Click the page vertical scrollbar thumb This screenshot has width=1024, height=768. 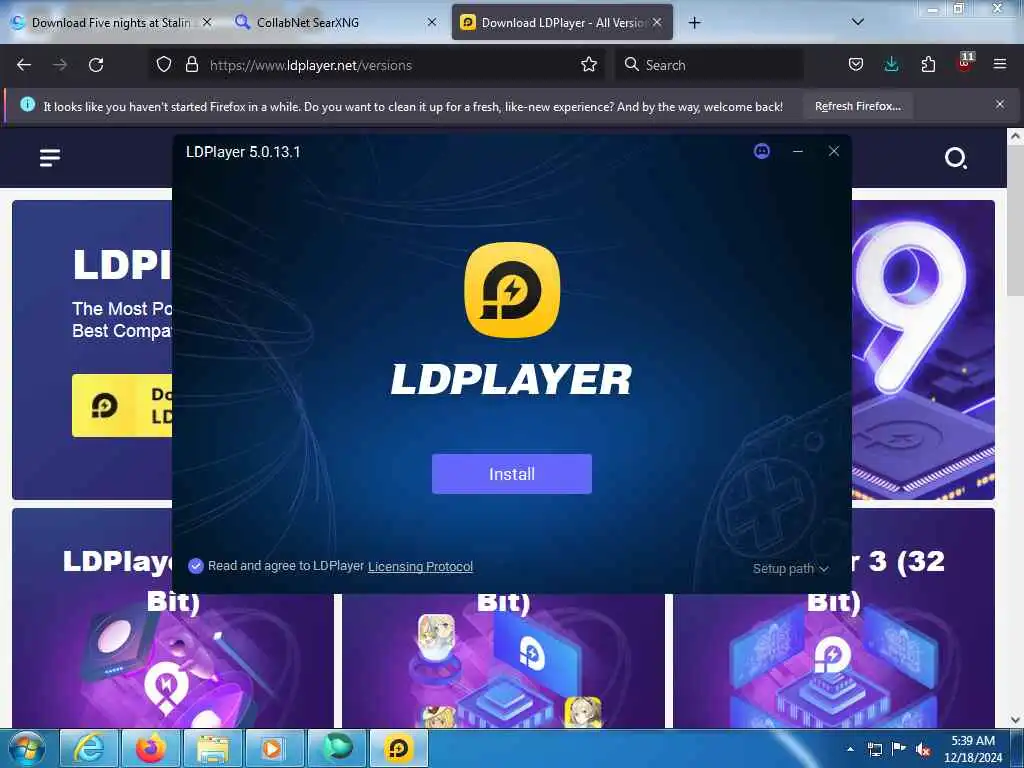pyautogui.click(x=1015, y=222)
